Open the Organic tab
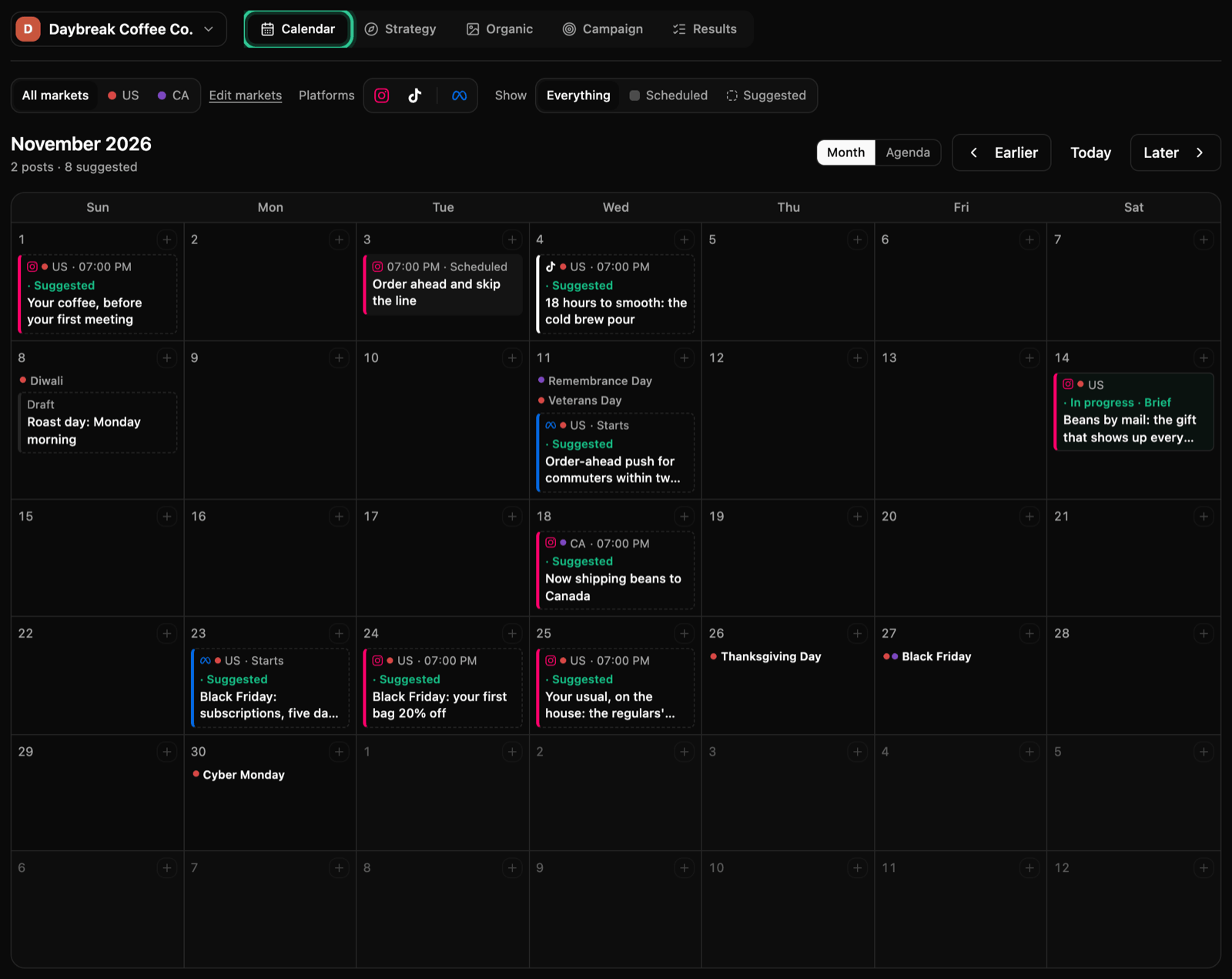1232x979 pixels. [500, 29]
